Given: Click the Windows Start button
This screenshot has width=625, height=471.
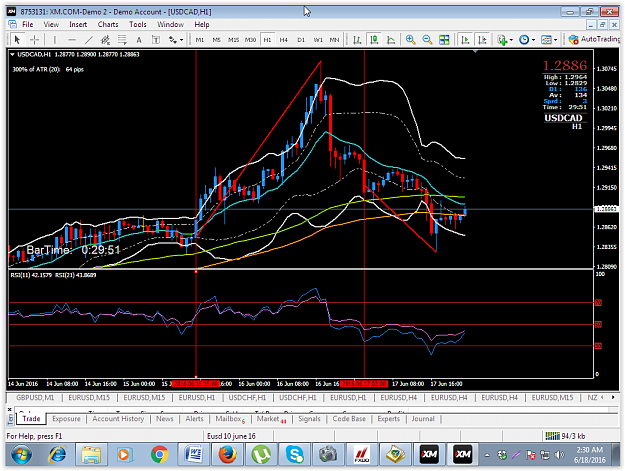Looking at the screenshot, I should 21,455.
